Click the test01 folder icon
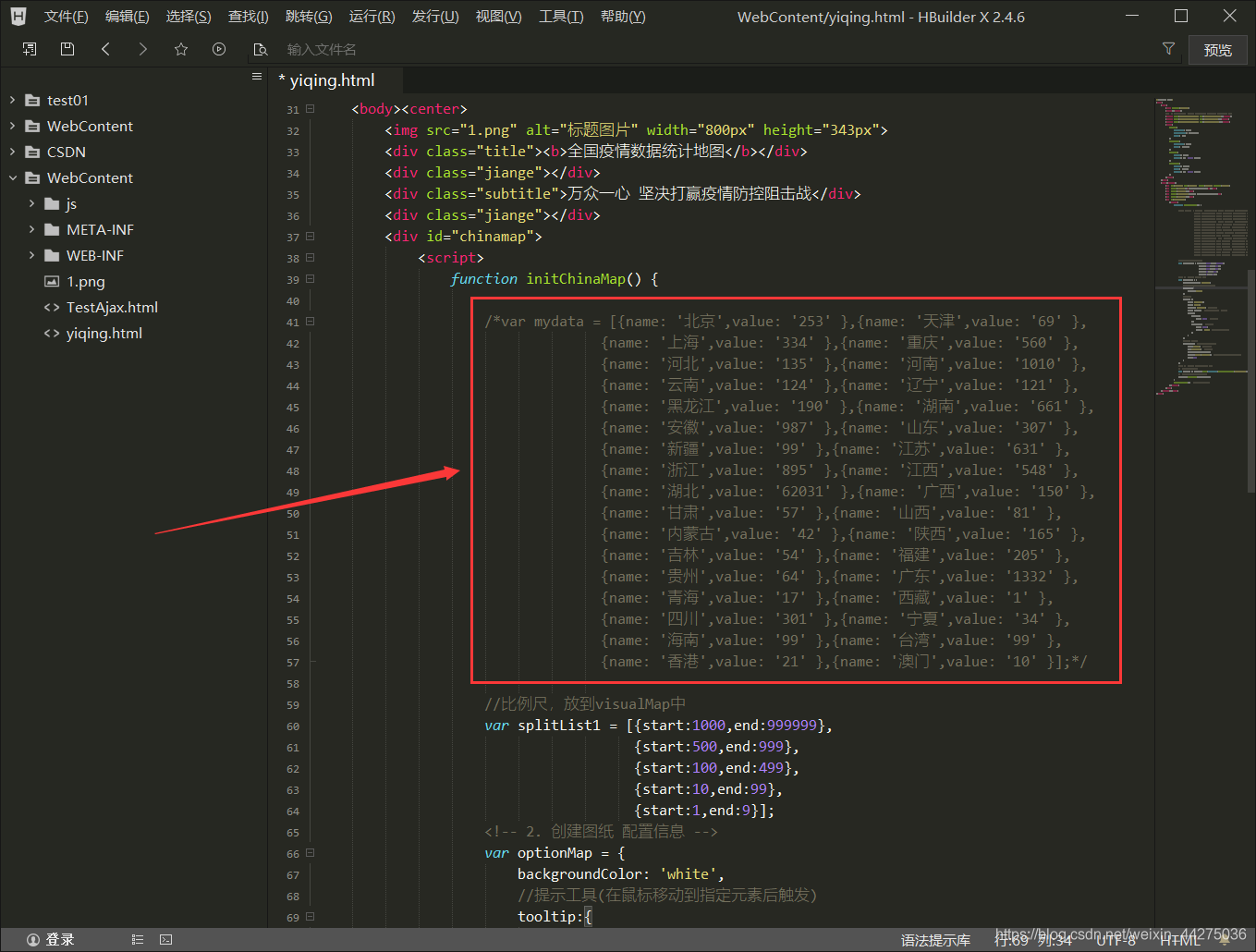This screenshot has height=952, width=1256. click(32, 100)
